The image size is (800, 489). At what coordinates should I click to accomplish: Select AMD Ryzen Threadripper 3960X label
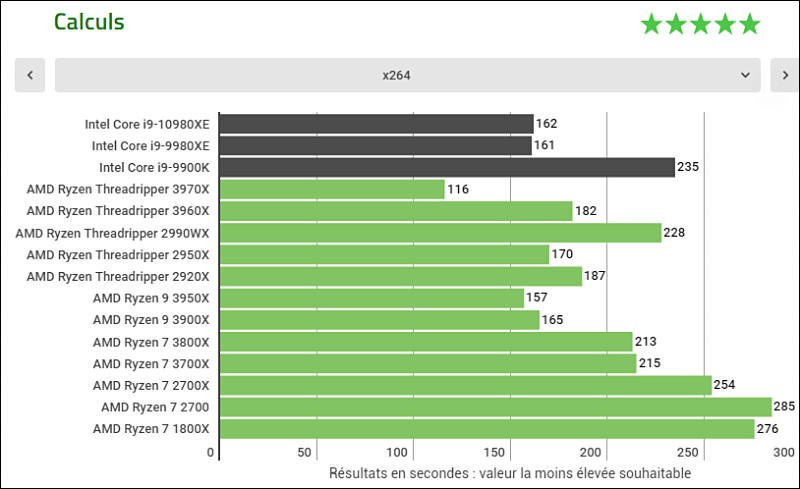point(118,211)
